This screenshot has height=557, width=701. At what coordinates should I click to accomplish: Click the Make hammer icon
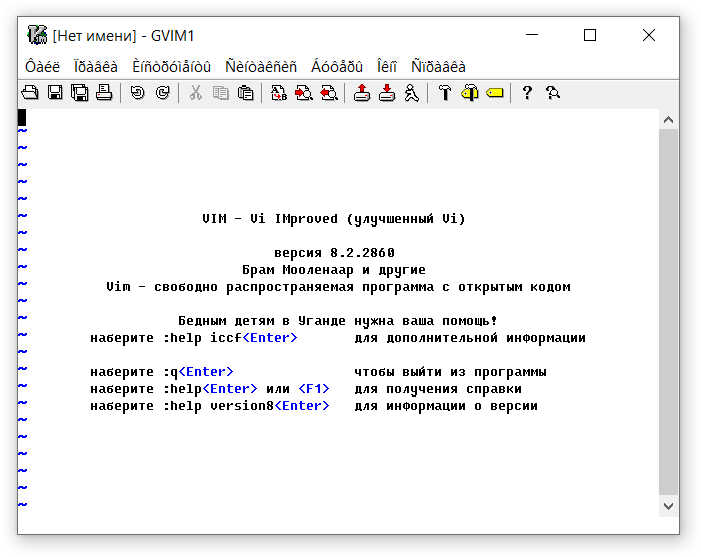pyautogui.click(x=445, y=93)
